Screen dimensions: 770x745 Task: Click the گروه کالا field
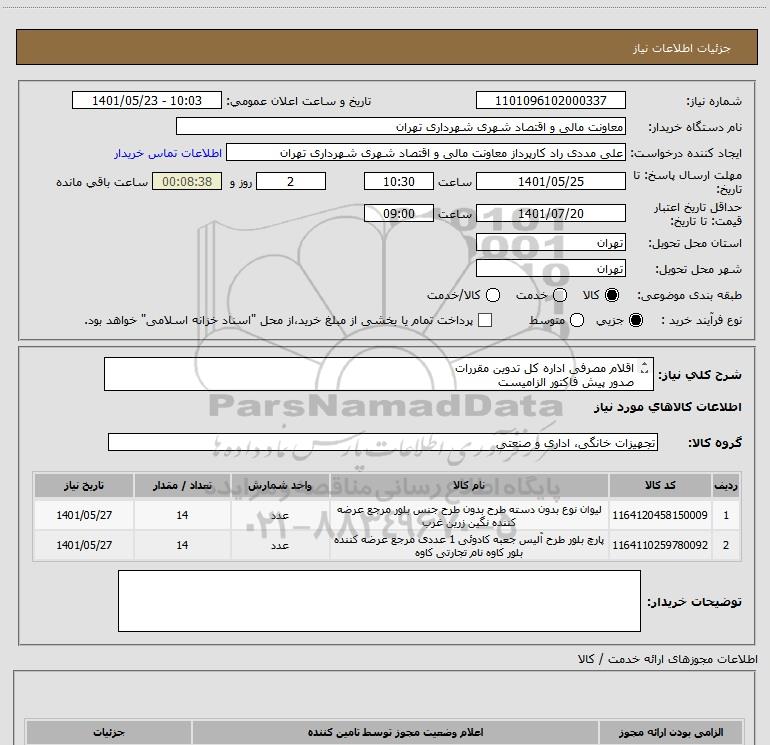[x=383, y=442]
